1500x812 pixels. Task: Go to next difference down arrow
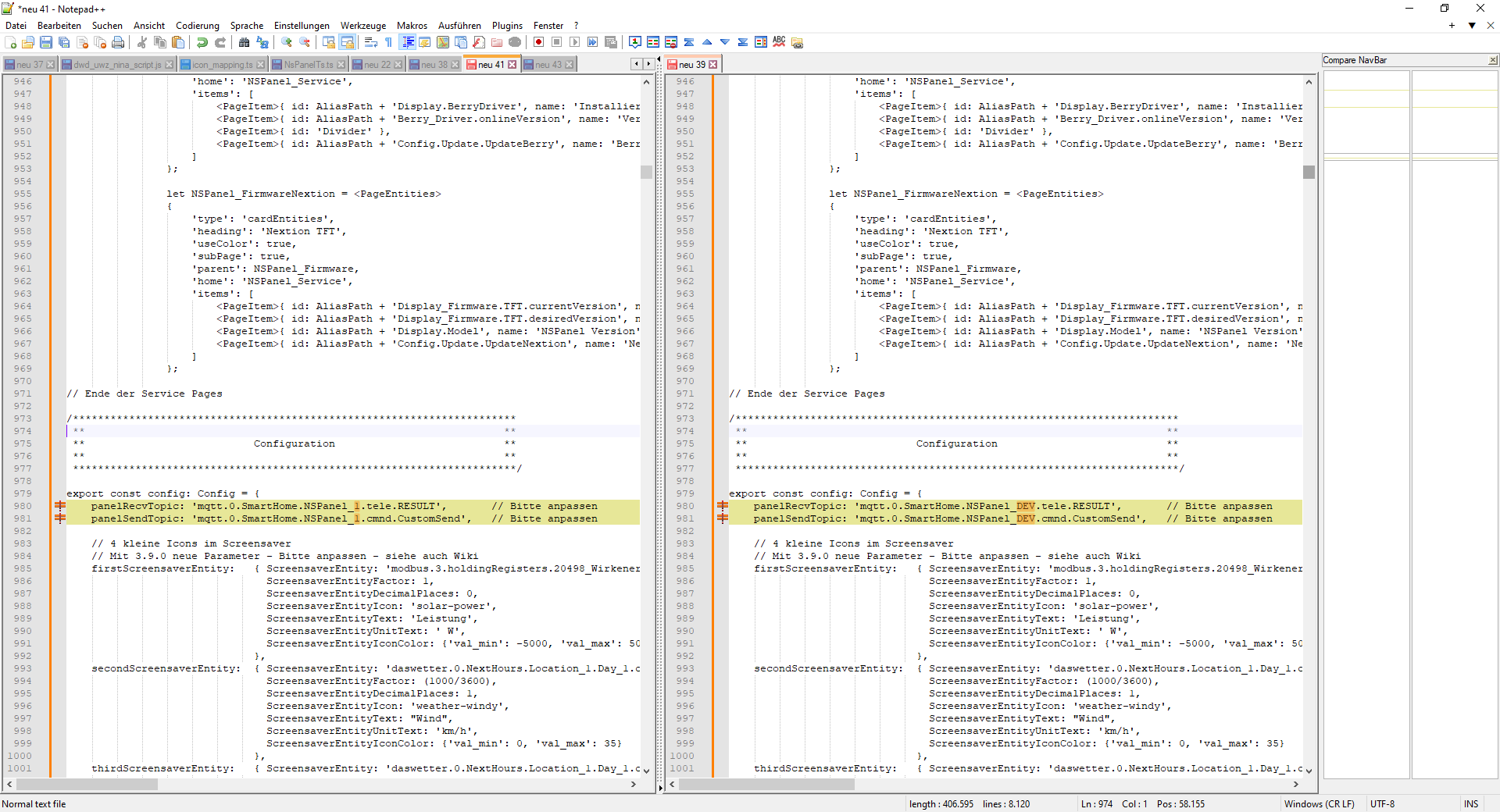pos(724,42)
